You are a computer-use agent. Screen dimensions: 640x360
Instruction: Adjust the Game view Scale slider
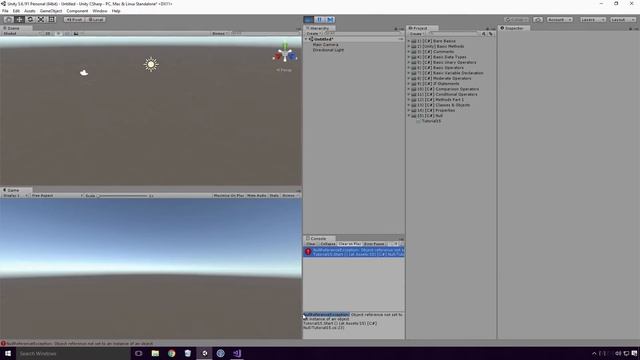point(122,196)
